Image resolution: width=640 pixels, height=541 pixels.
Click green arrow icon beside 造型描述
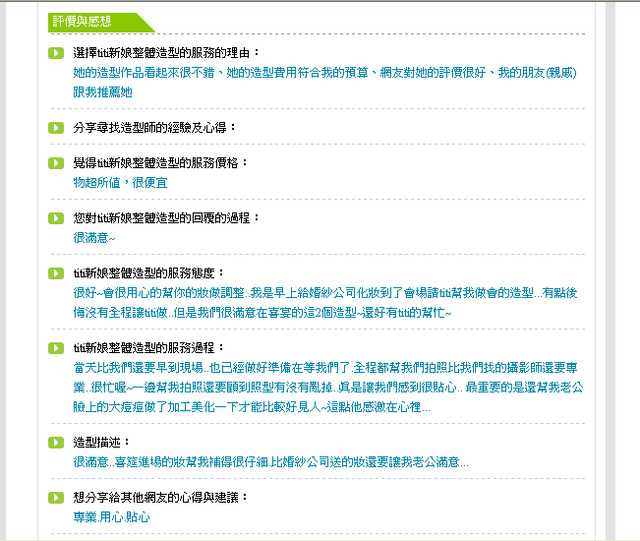point(56,443)
